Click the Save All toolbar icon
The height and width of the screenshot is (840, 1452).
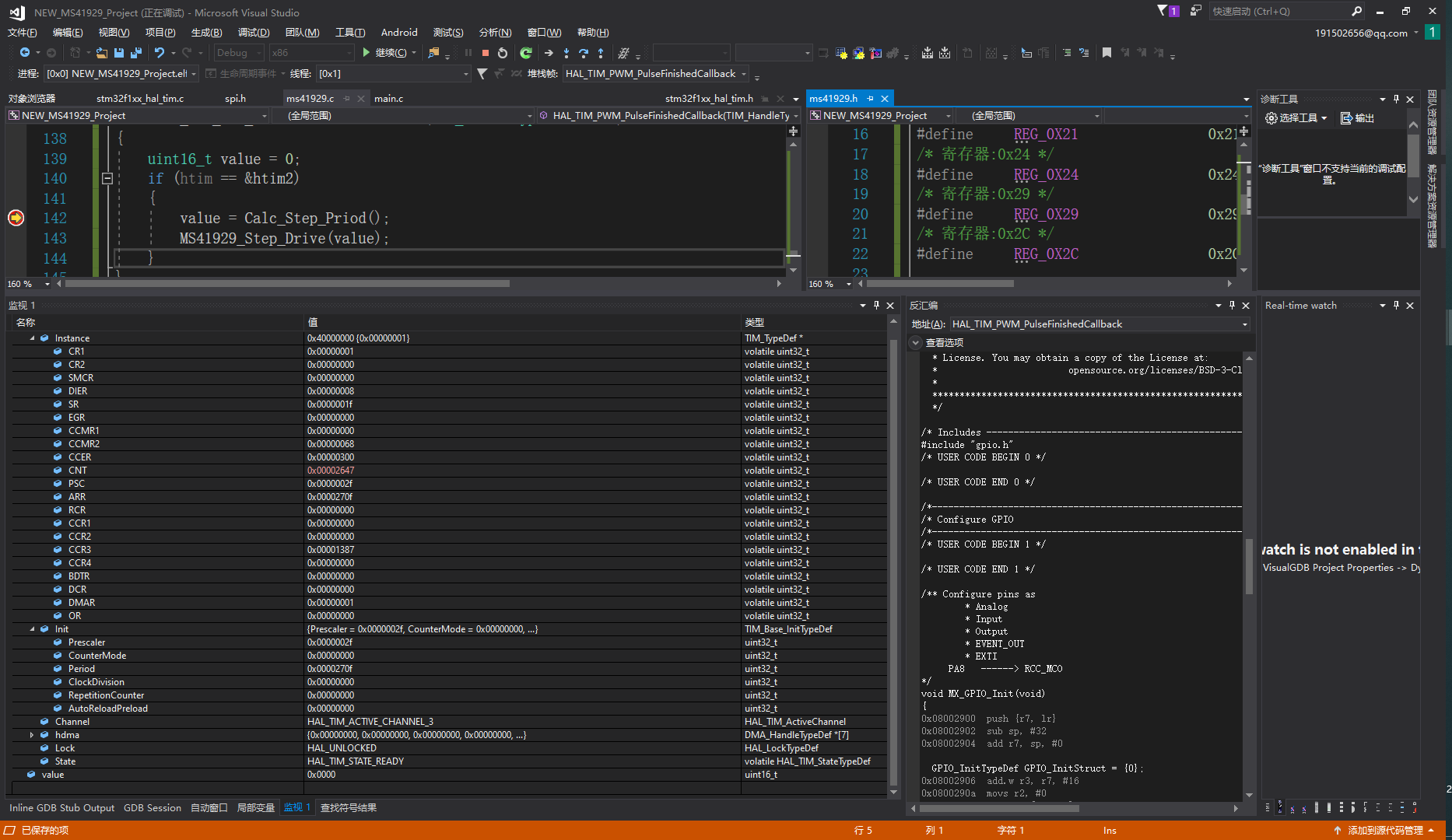[135, 52]
